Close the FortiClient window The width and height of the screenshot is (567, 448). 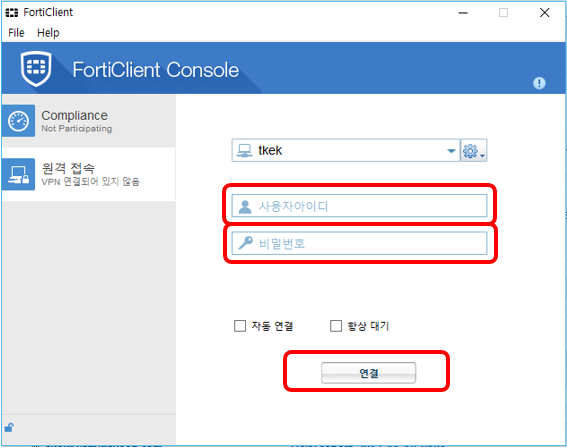tap(545, 13)
